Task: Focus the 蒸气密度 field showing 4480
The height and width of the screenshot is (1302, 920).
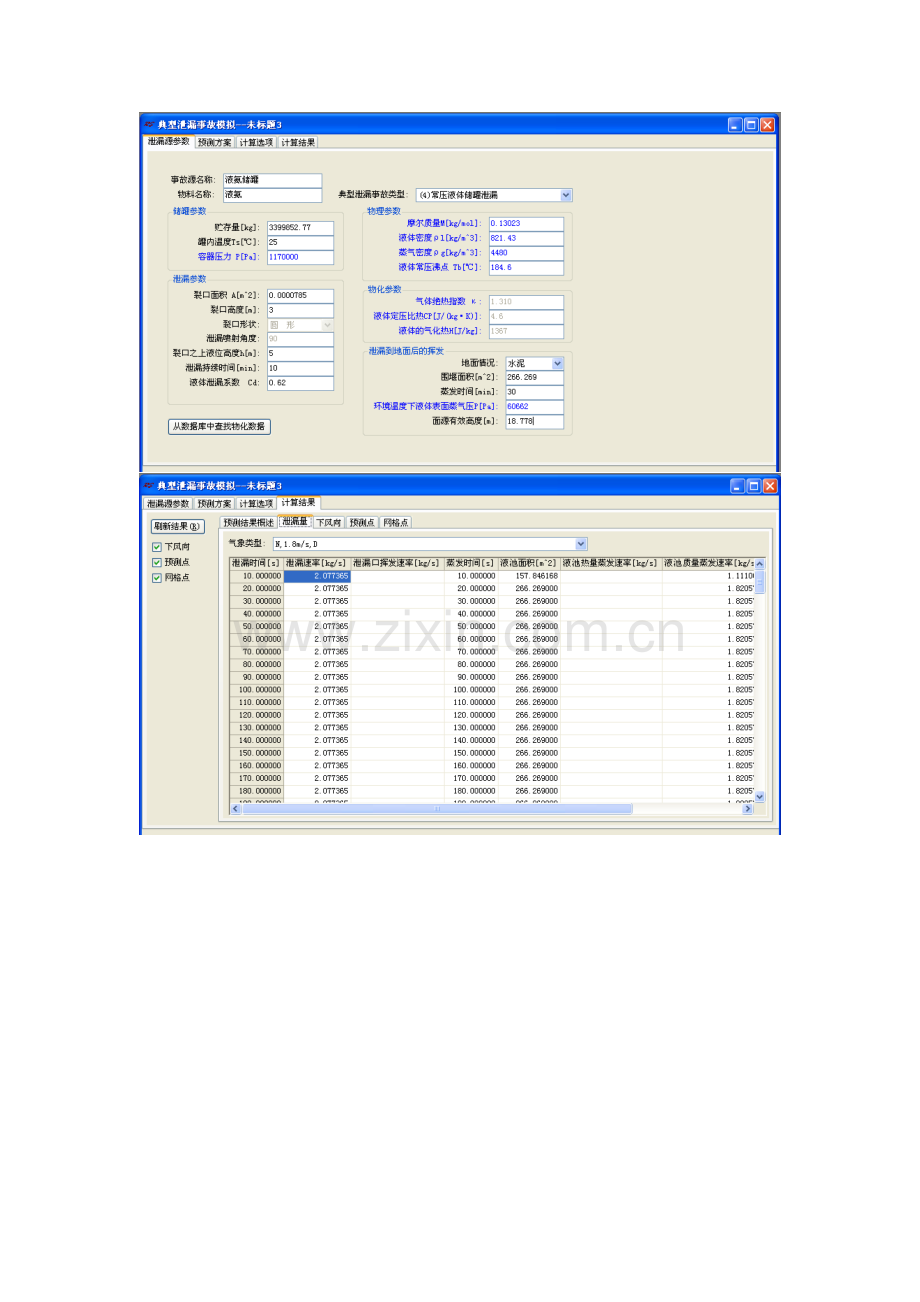Action: click(526, 253)
